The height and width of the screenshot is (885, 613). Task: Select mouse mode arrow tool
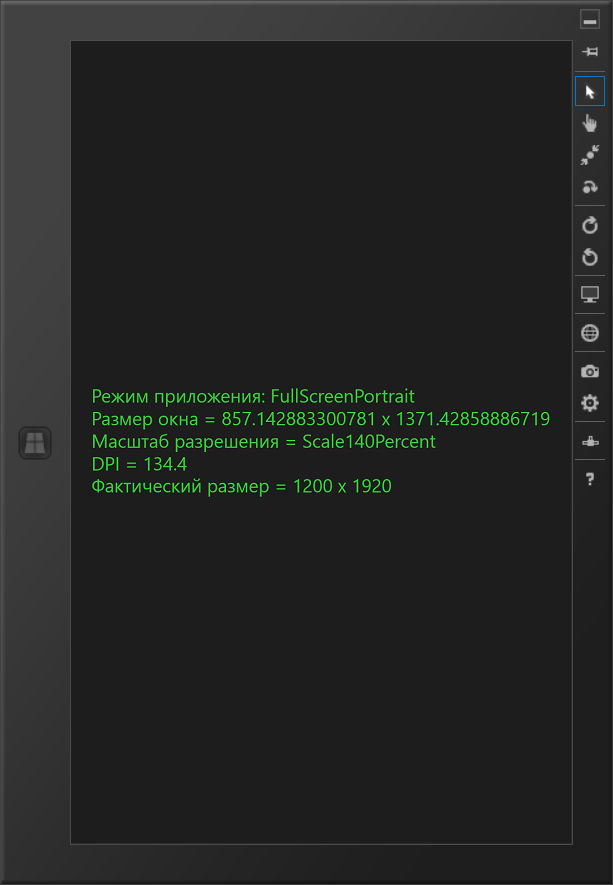click(x=590, y=91)
